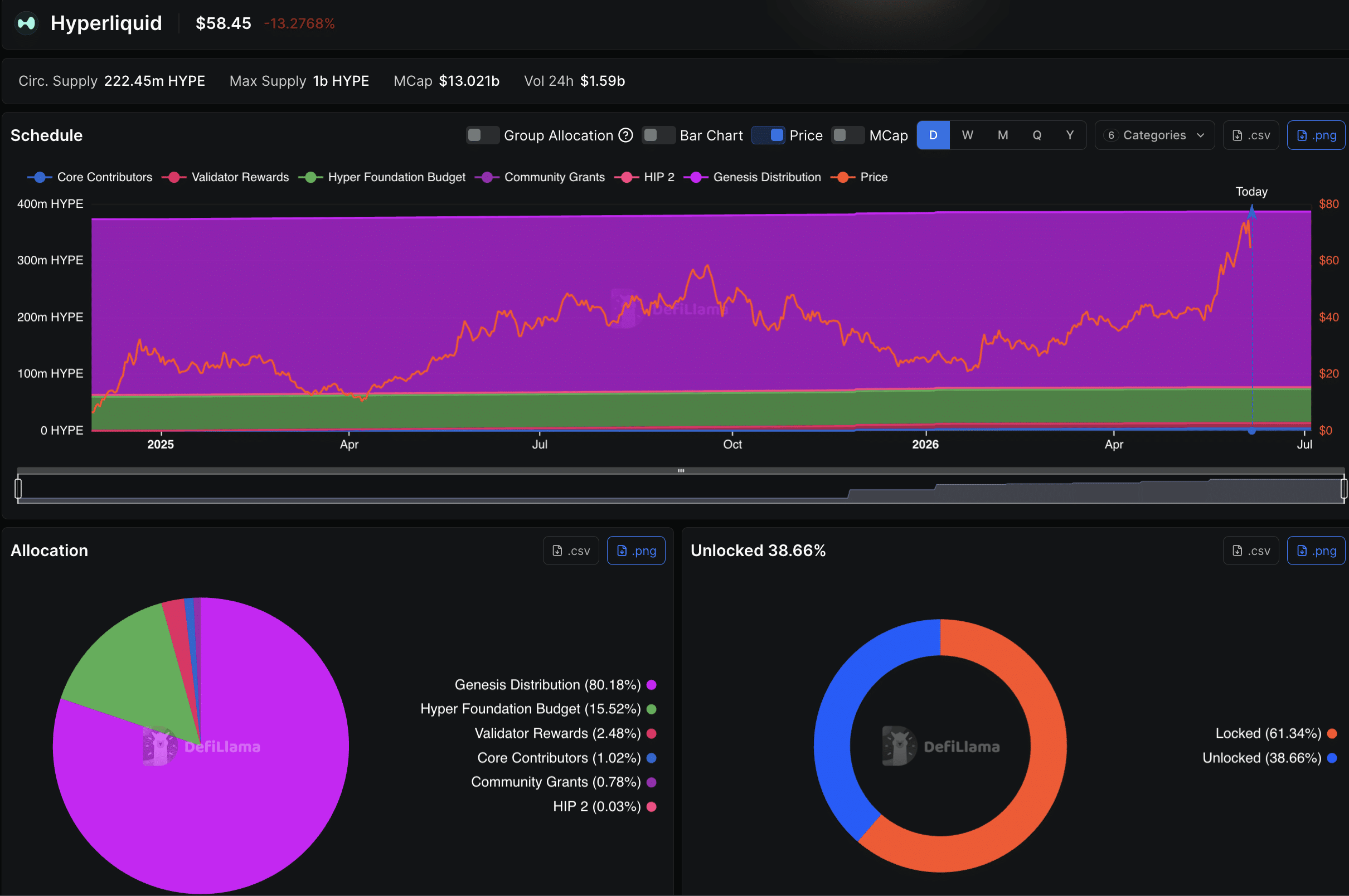Click the top grip of the range slider
The height and width of the screenshot is (896, 1349).
click(681, 471)
